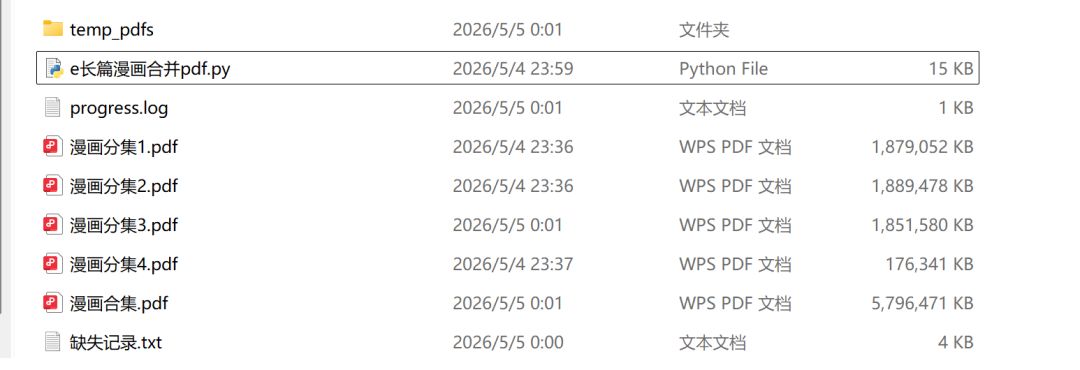Image resolution: width=1080 pixels, height=370 pixels.
Task: Select the 缺失记录.txt file name
Action: (x=116, y=342)
